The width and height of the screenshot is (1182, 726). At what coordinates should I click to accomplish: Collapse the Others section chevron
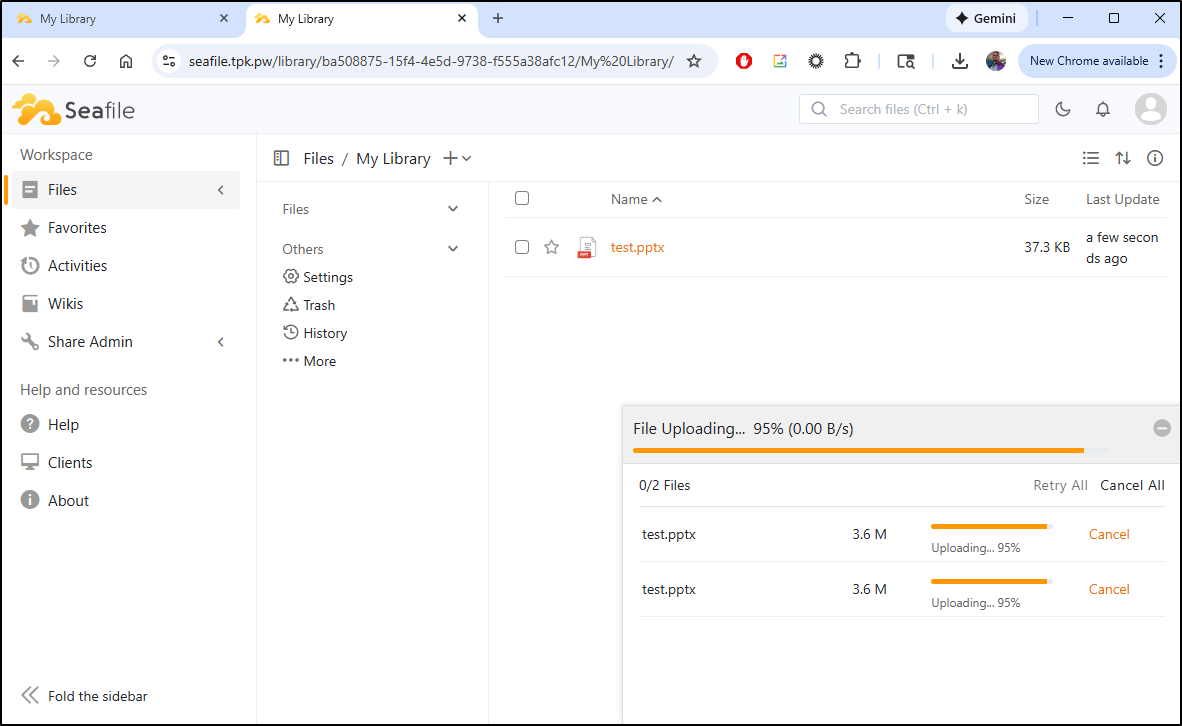(x=453, y=249)
